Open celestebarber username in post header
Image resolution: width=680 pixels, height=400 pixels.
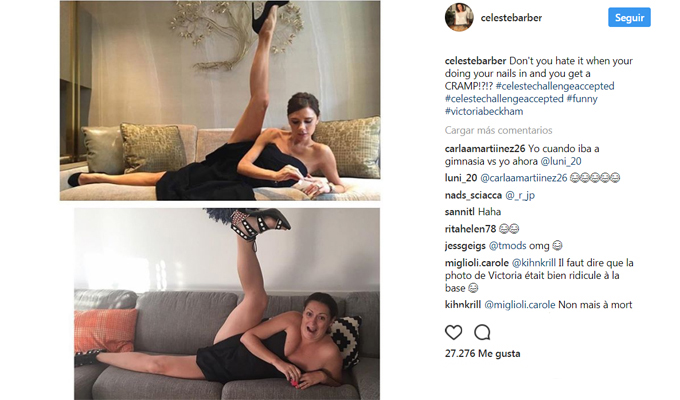[x=511, y=18]
